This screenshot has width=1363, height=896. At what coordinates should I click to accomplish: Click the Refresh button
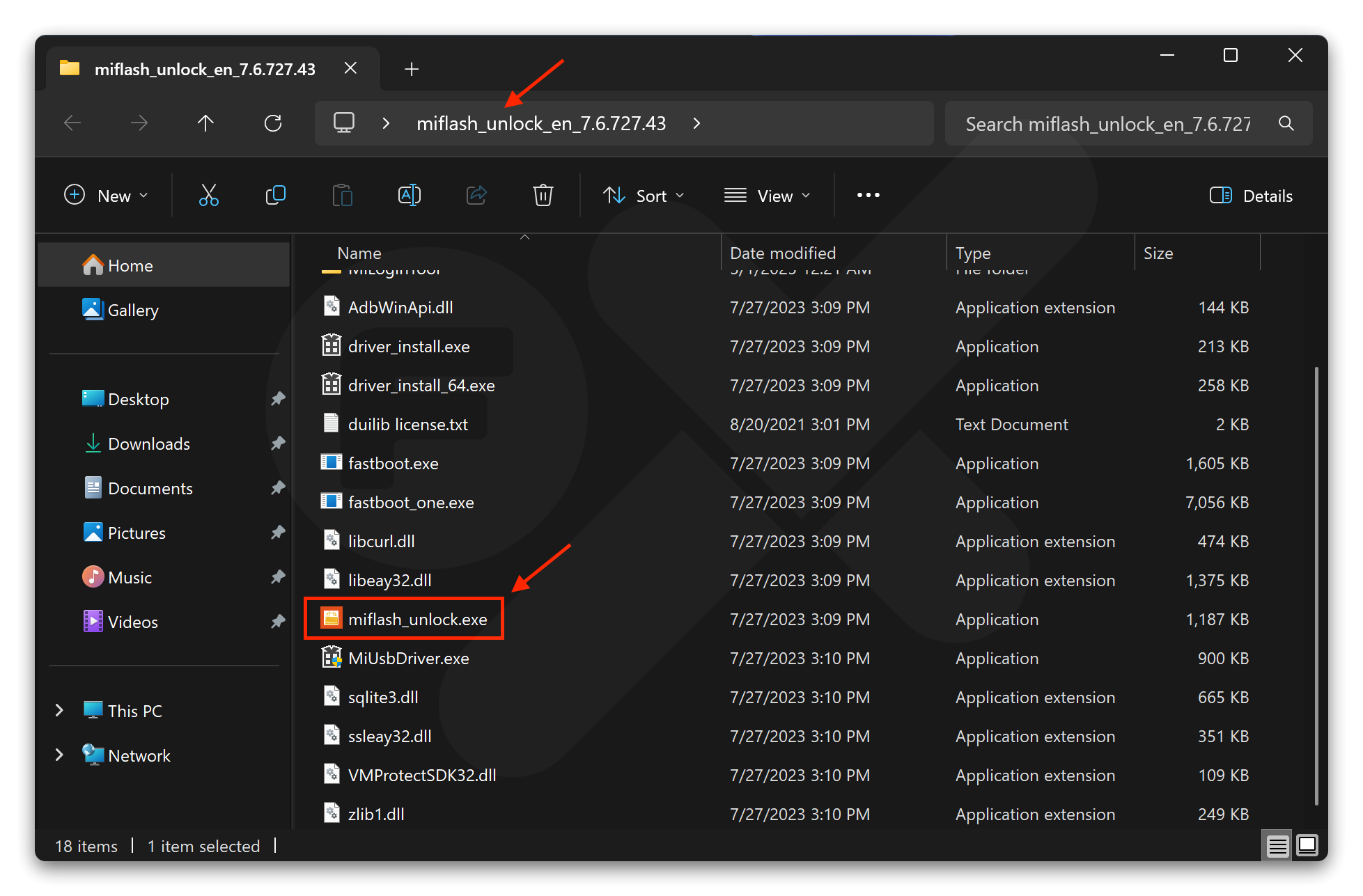click(273, 123)
